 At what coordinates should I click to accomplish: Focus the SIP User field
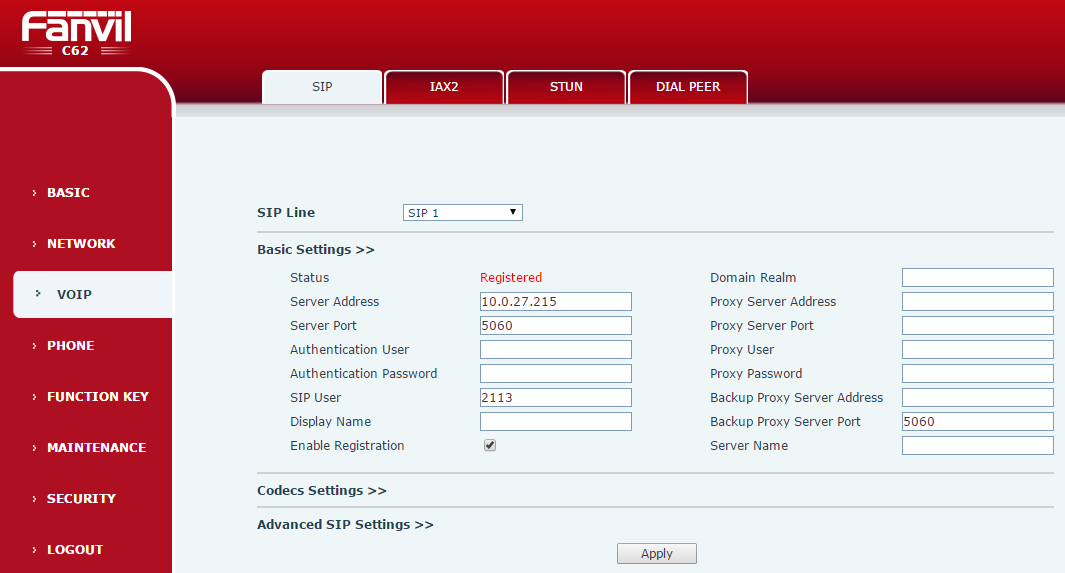pos(555,398)
